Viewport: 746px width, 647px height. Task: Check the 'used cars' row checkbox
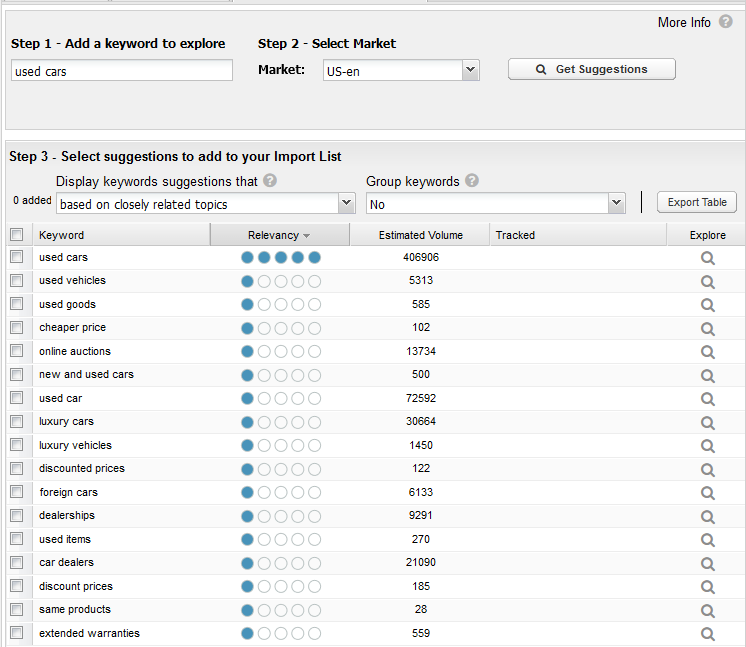click(x=17, y=257)
